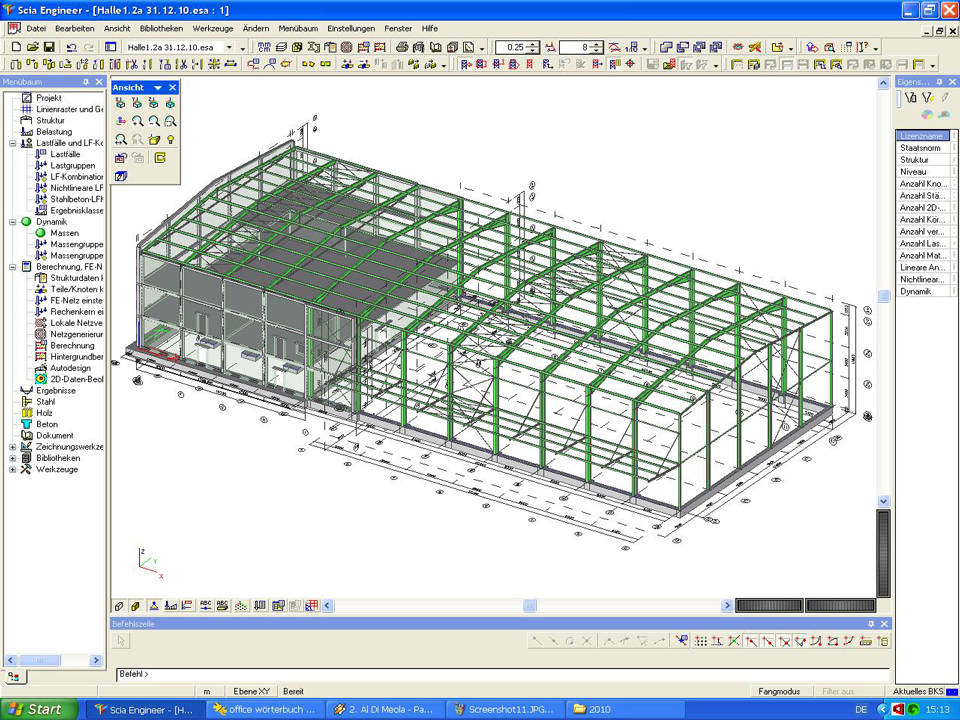
Task: Expand the Bibliotheken tree node
Action: click(x=13, y=458)
